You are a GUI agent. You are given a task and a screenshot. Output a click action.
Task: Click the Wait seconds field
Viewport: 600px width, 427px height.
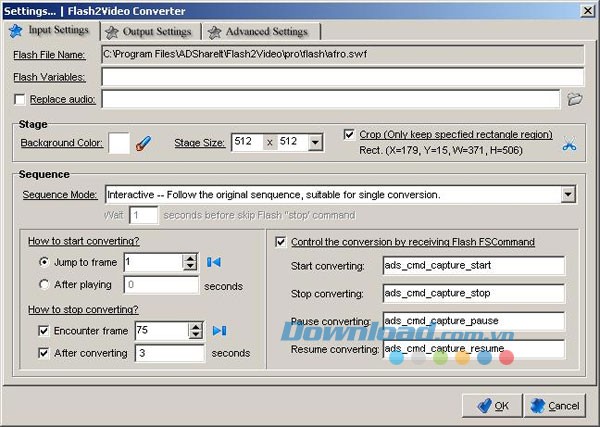143,215
